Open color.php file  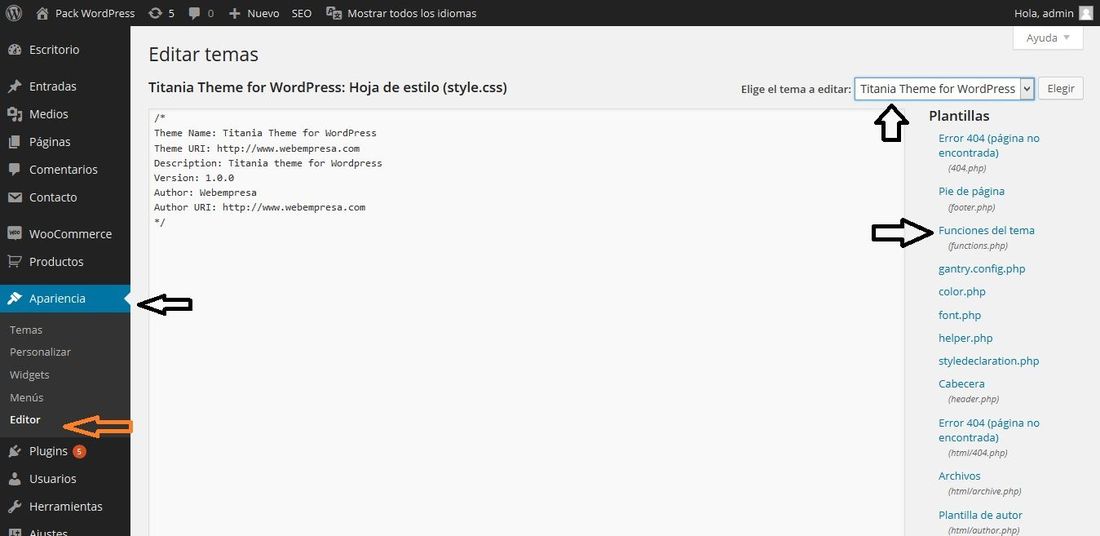962,292
